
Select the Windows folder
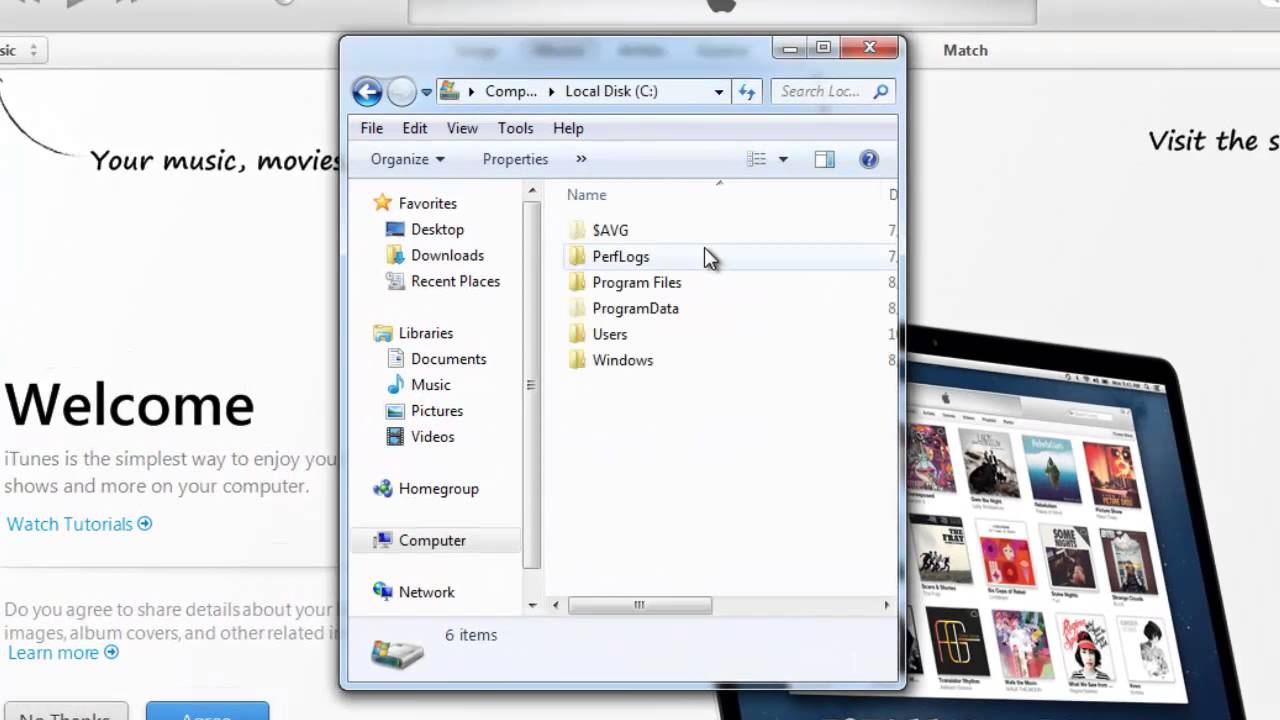(622, 360)
